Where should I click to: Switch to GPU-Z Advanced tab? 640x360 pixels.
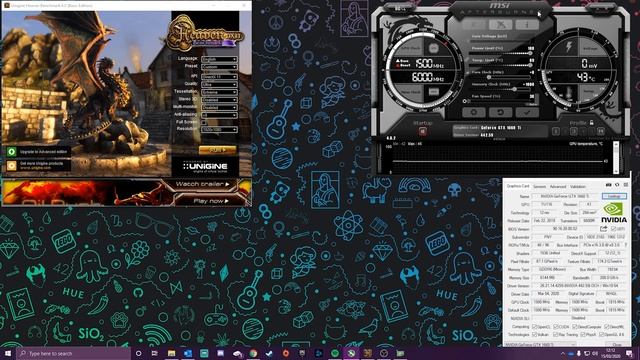[558, 186]
